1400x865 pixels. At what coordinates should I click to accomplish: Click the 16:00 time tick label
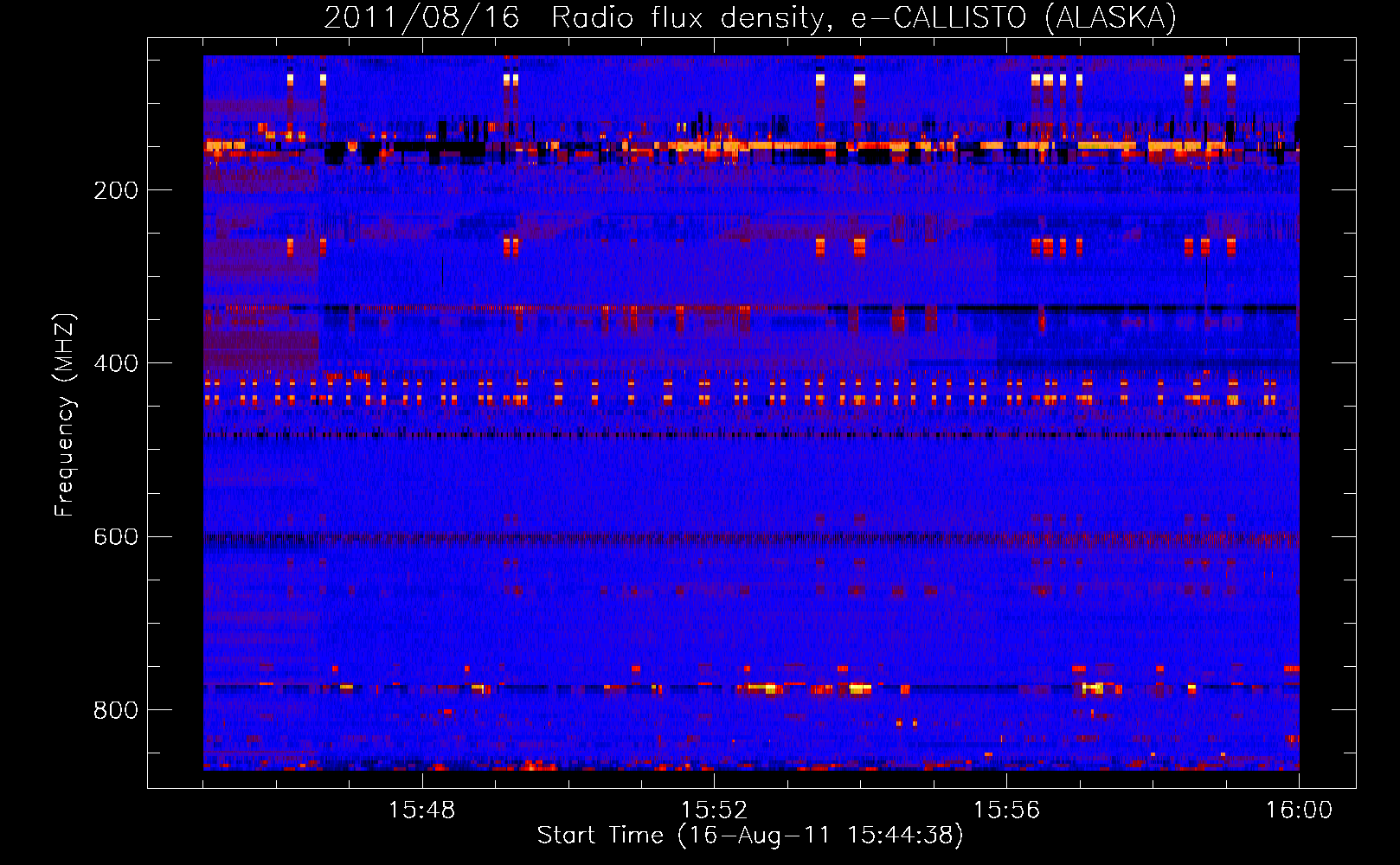click(x=1299, y=811)
